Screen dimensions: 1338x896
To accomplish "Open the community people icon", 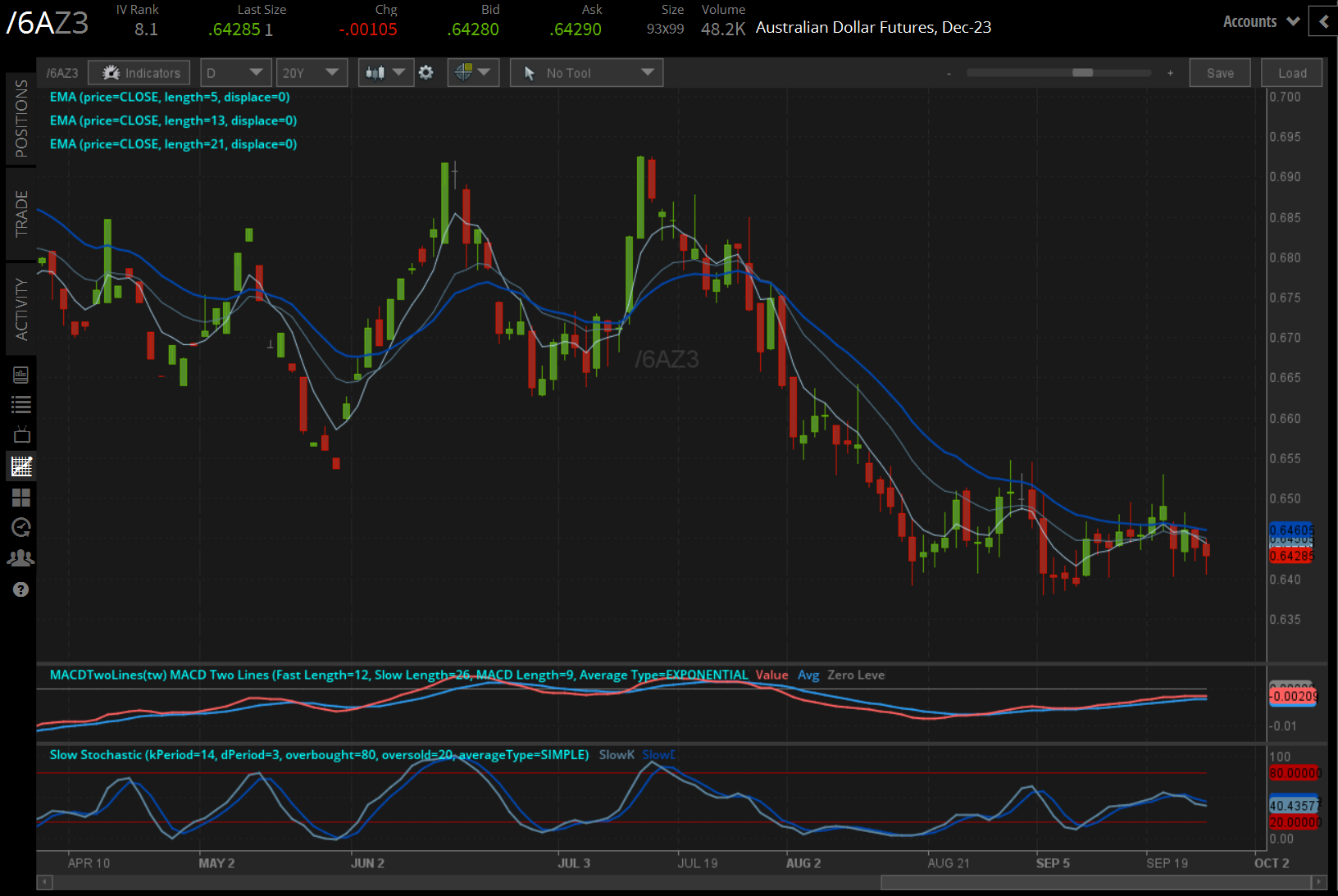I will [21, 558].
